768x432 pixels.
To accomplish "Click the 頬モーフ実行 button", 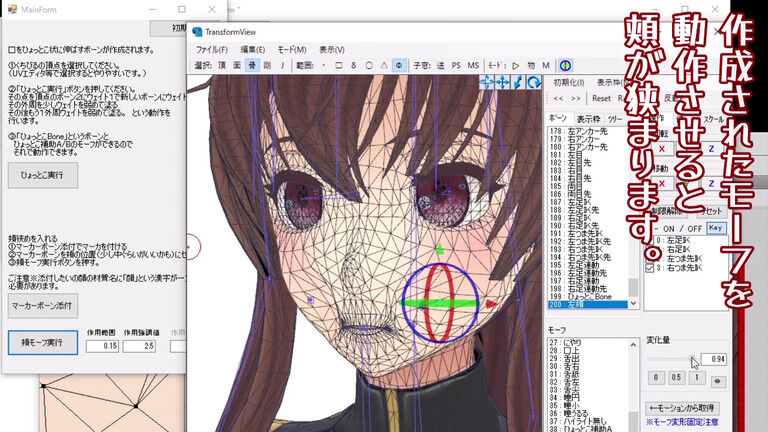I will (43, 342).
